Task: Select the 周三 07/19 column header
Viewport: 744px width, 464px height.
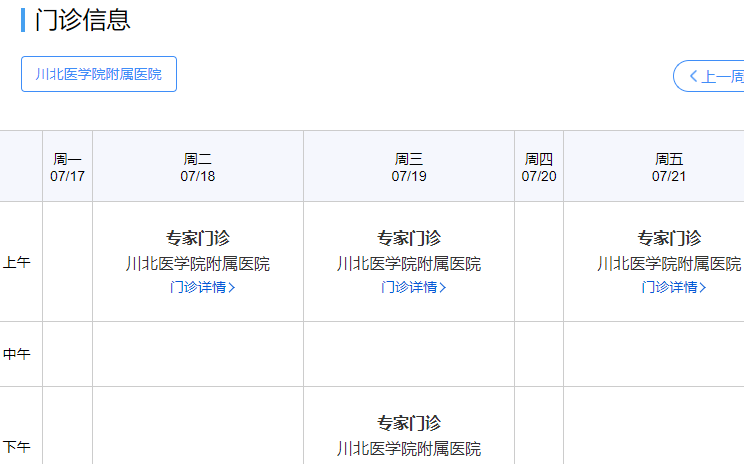Action: (x=409, y=167)
